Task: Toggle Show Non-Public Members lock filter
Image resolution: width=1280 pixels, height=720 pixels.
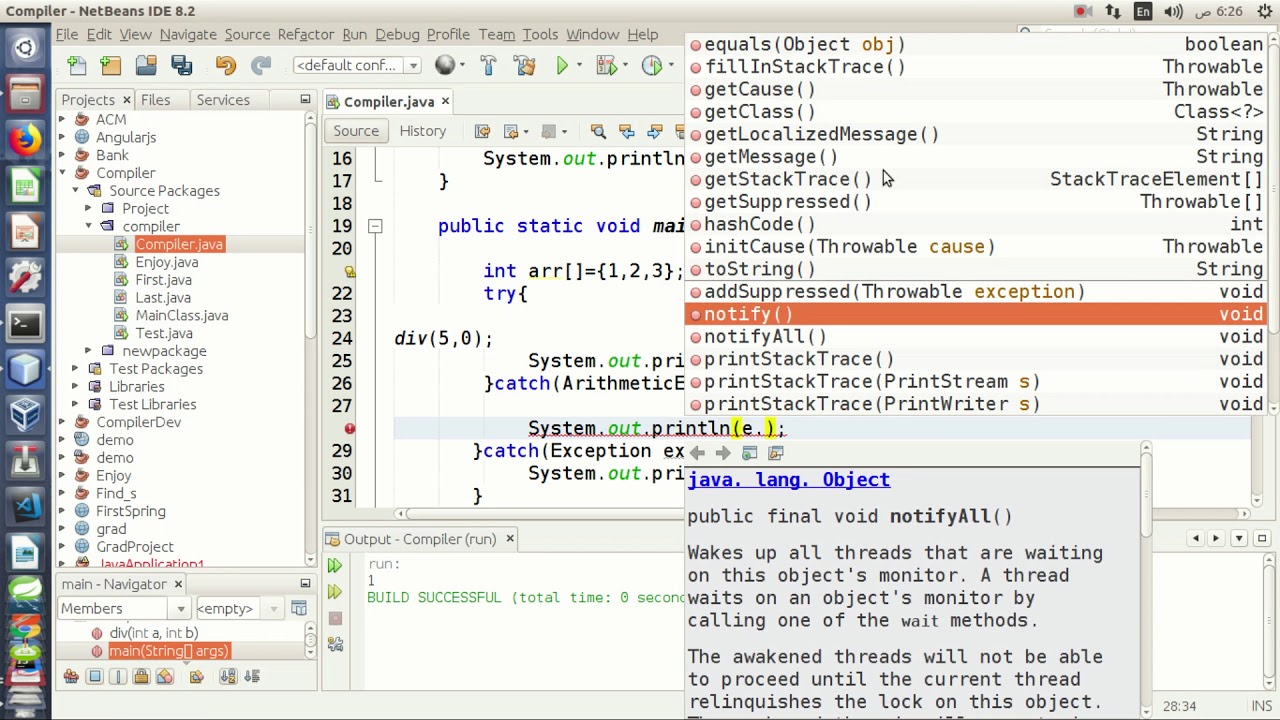Action: click(141, 677)
